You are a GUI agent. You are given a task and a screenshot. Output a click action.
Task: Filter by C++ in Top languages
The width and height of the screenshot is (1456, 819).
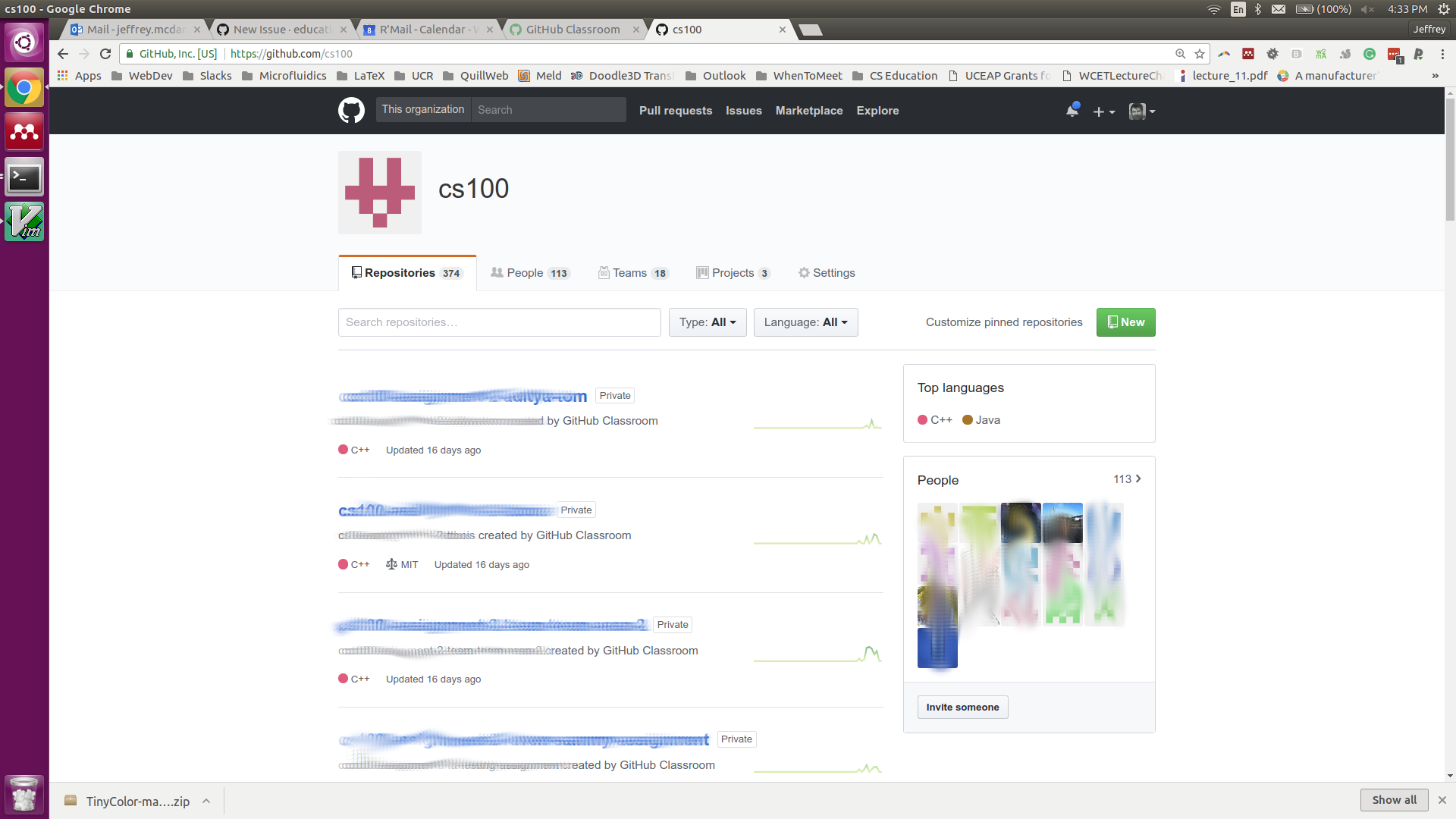(935, 420)
